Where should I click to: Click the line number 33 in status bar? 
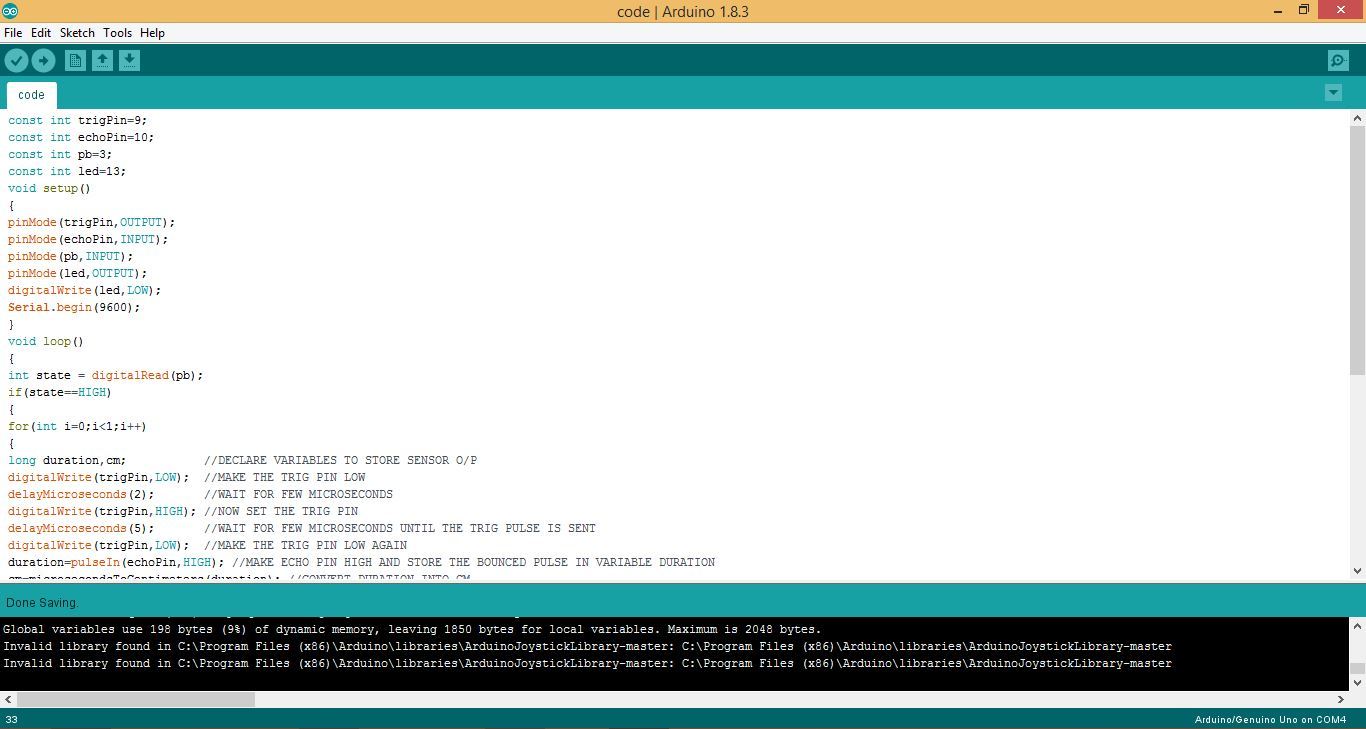pyautogui.click(x=12, y=719)
